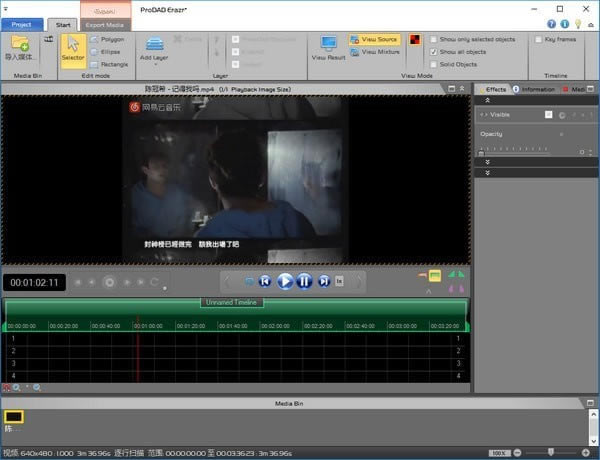
Task: Pick the Ellipse shape tool
Action: click(108, 51)
